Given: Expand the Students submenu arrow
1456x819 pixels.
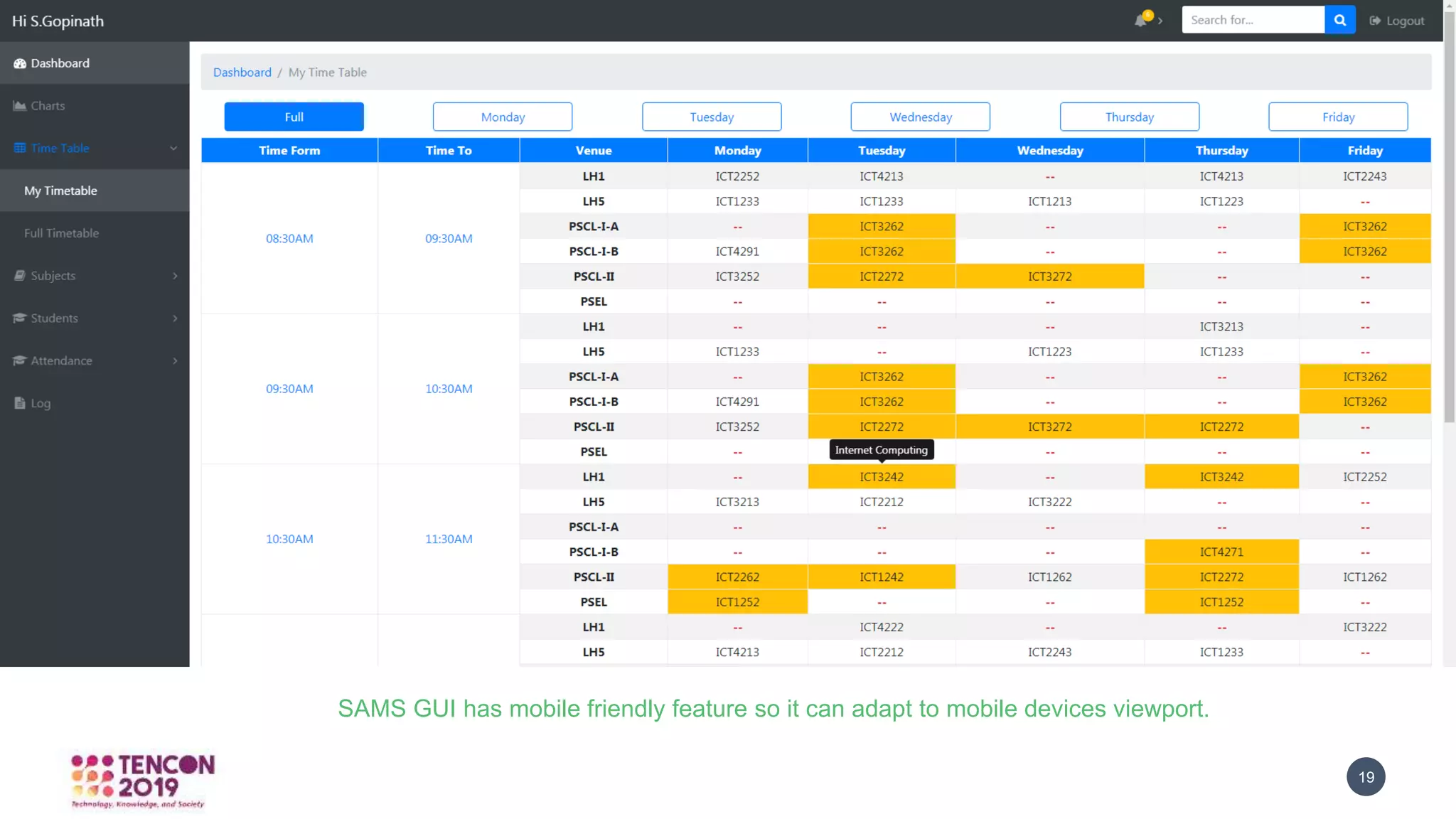Looking at the screenshot, I should tap(175, 318).
